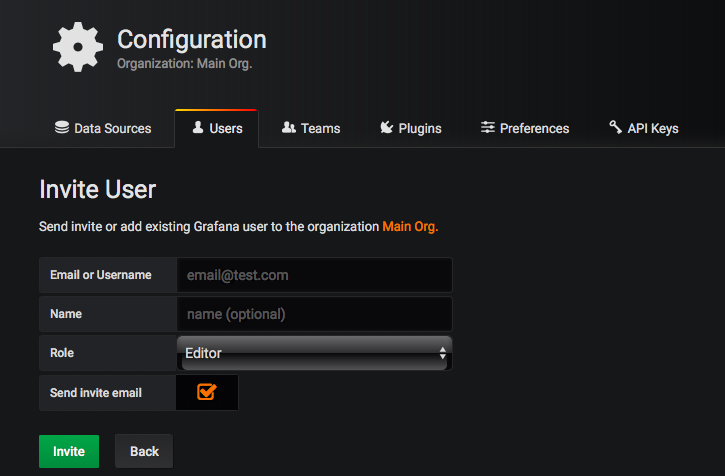Click the Role field label
Image resolution: width=725 pixels, height=476 pixels.
pos(62,353)
